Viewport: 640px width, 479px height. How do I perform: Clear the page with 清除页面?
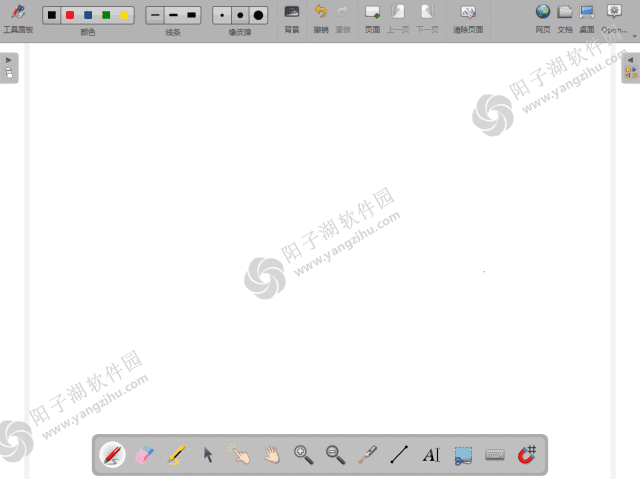point(468,18)
